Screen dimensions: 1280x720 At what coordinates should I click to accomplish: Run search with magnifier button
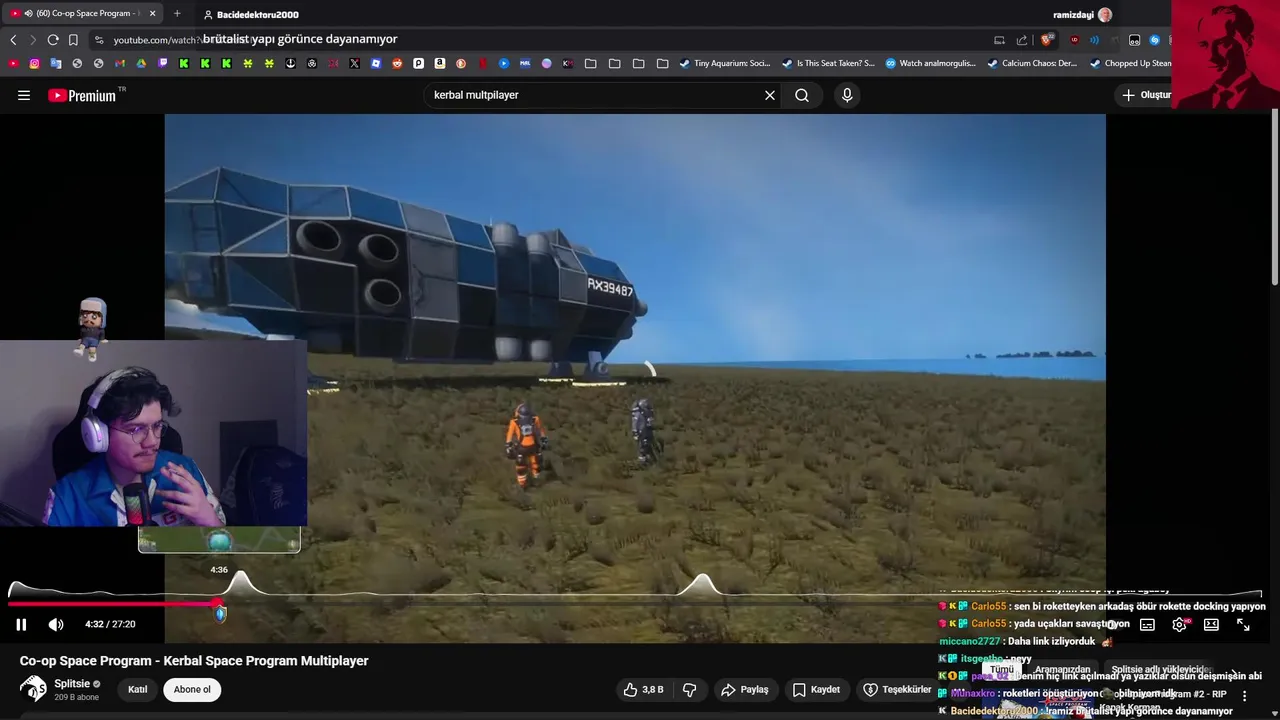coord(802,95)
